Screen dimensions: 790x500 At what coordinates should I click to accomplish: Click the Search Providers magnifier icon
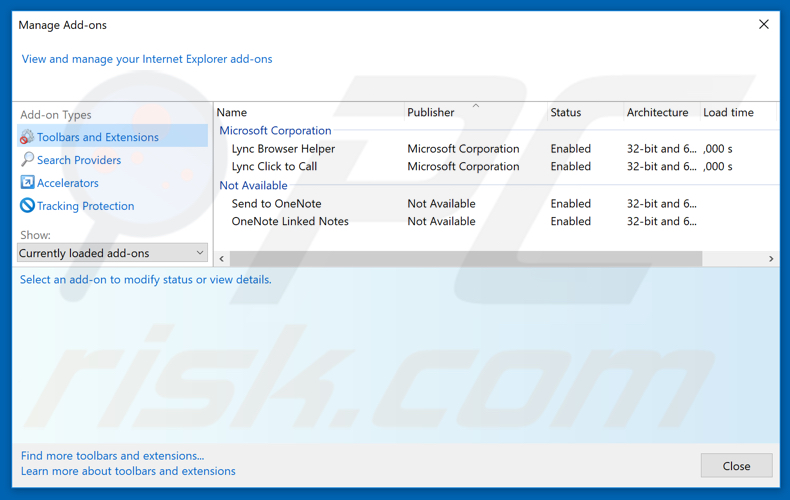coord(27,159)
